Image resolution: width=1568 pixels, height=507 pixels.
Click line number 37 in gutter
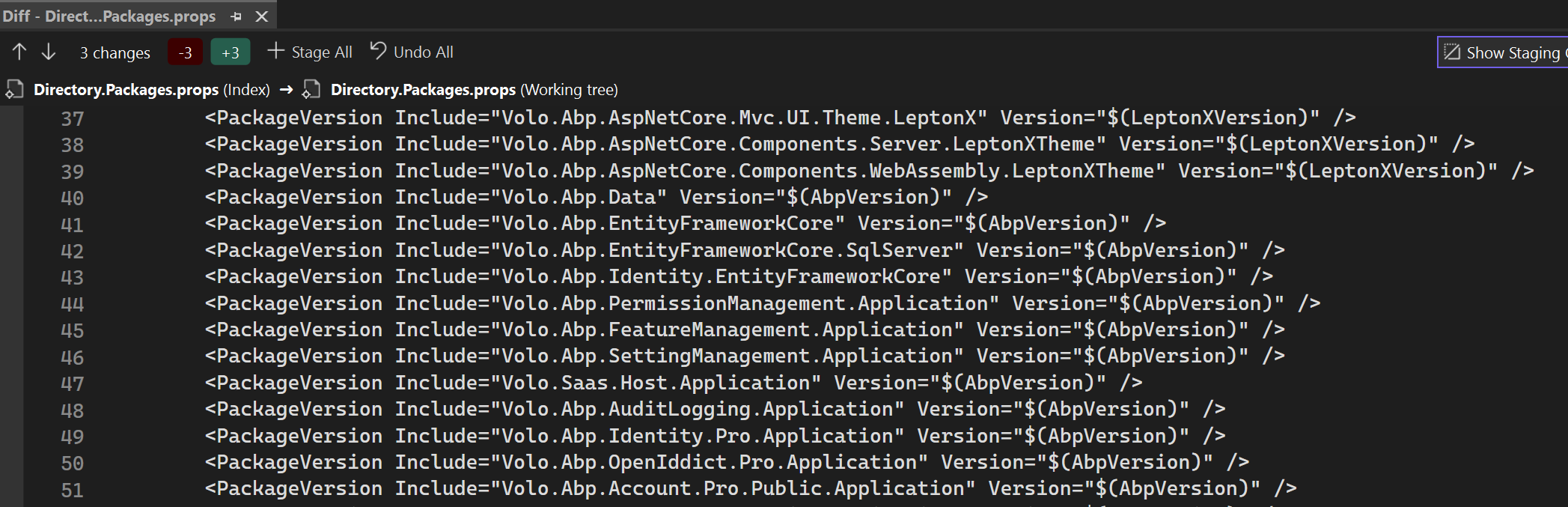(x=72, y=119)
